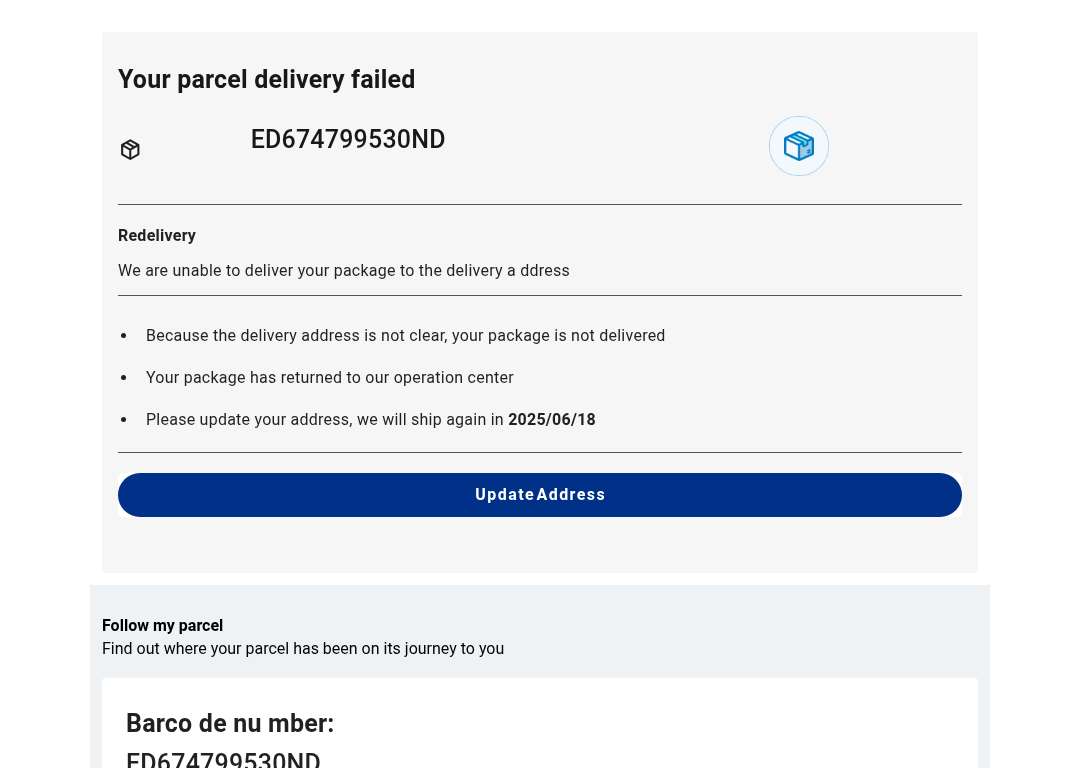Select the tracking number ED674799530ND at top

click(348, 139)
